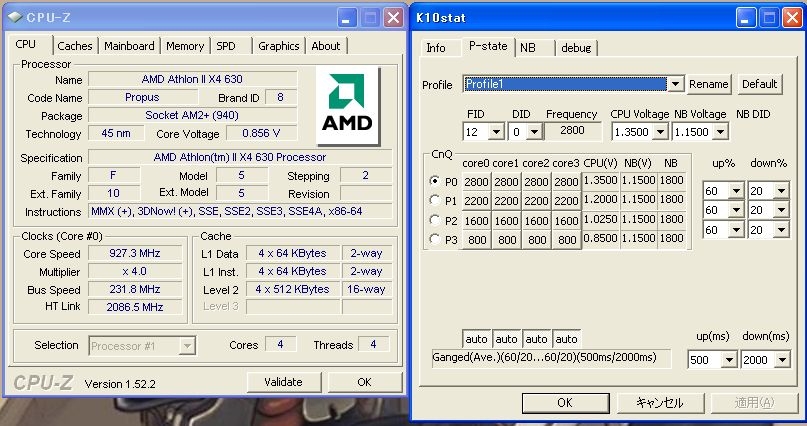Screen dimensions: 807x426
Task: Click the CPU-Z title bar app icon
Action: tap(15, 17)
